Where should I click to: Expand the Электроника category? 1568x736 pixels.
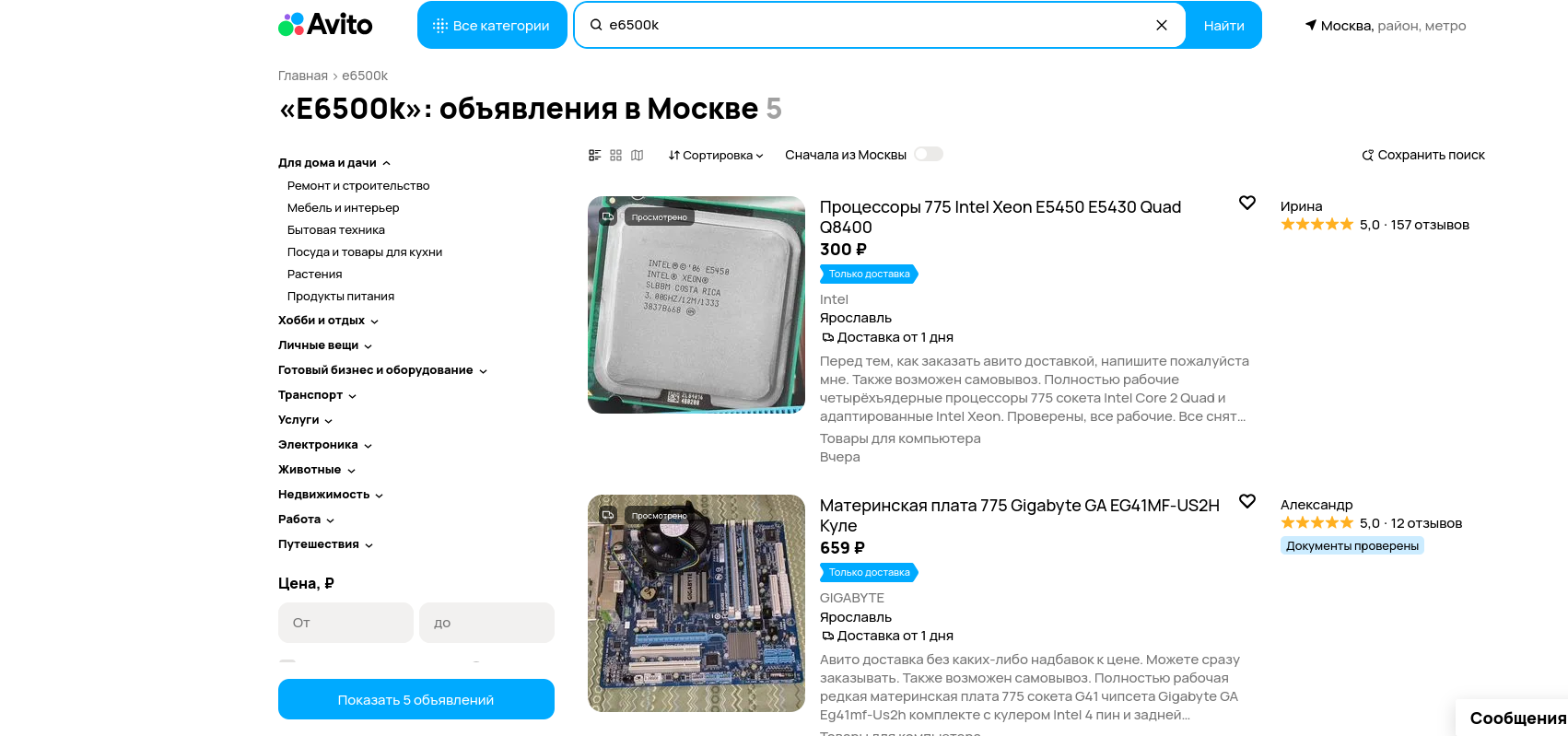pyautogui.click(x=325, y=444)
